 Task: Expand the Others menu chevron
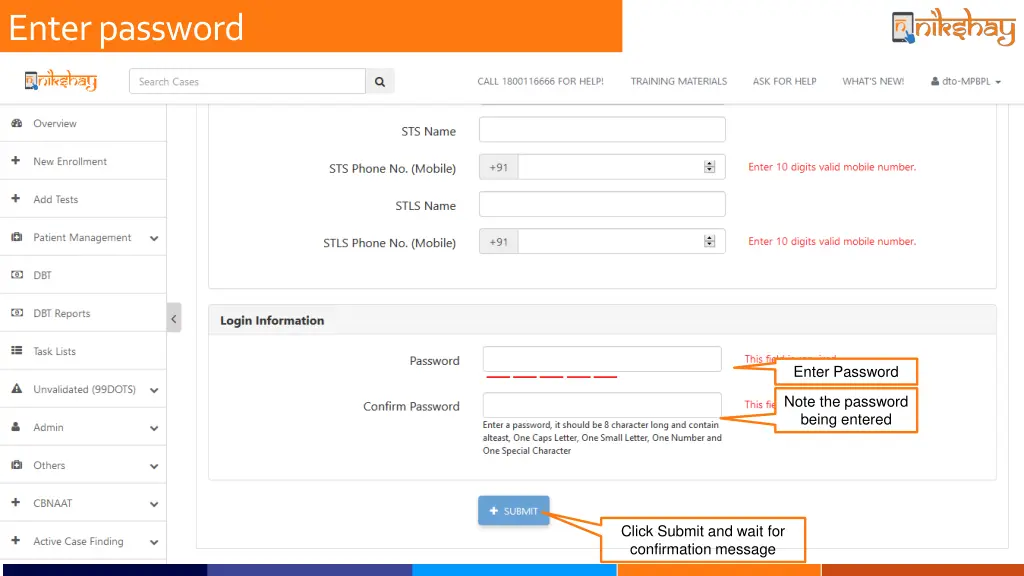point(154,466)
